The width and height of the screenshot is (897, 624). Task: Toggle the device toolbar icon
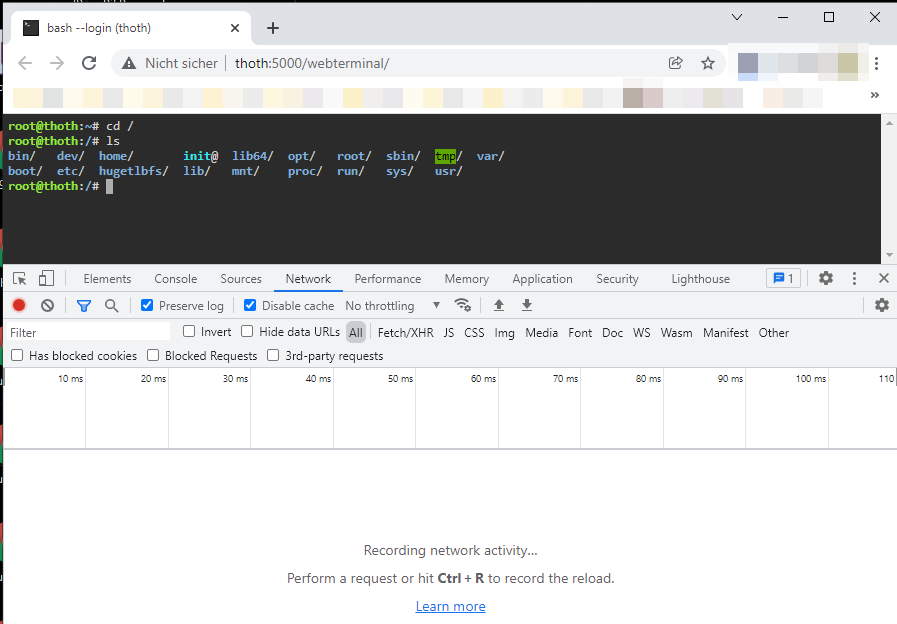pos(46,279)
